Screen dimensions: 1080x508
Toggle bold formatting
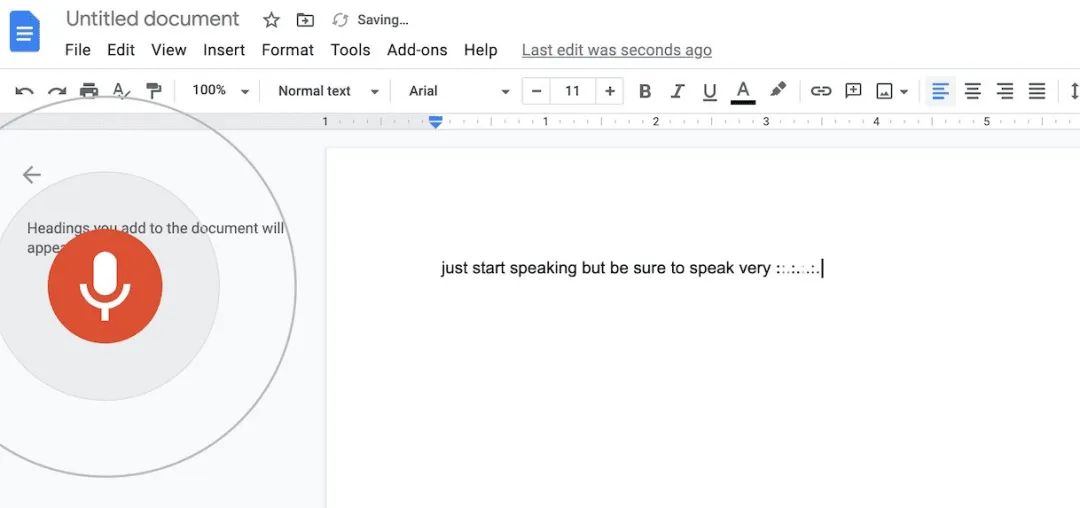pos(645,91)
